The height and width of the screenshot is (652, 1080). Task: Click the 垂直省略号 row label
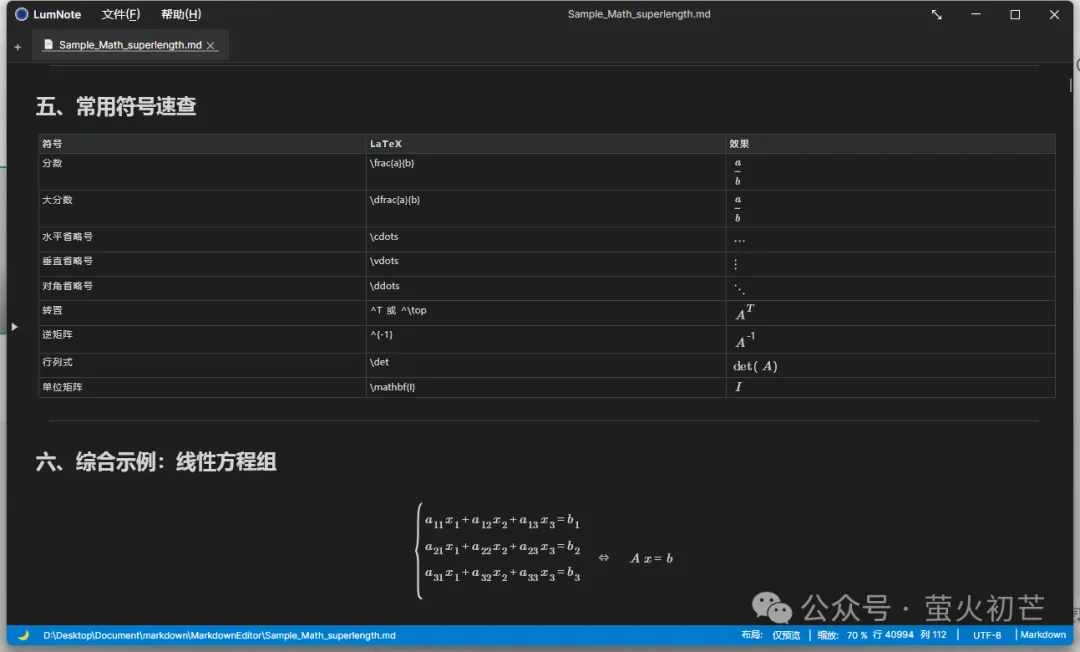pyautogui.click(x=68, y=261)
